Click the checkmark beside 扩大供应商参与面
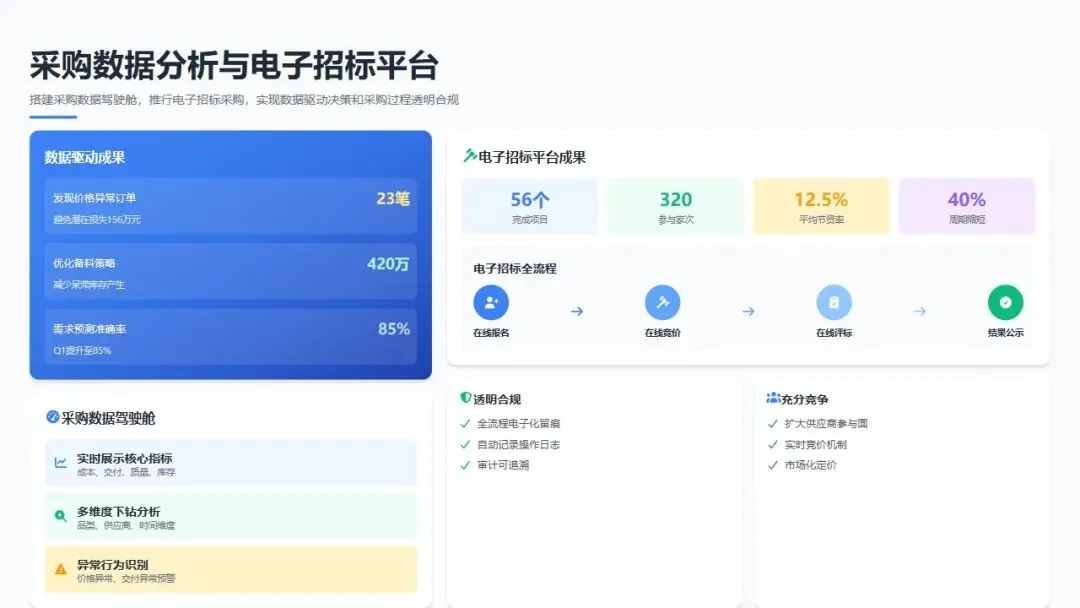The height and width of the screenshot is (608, 1080). point(772,423)
